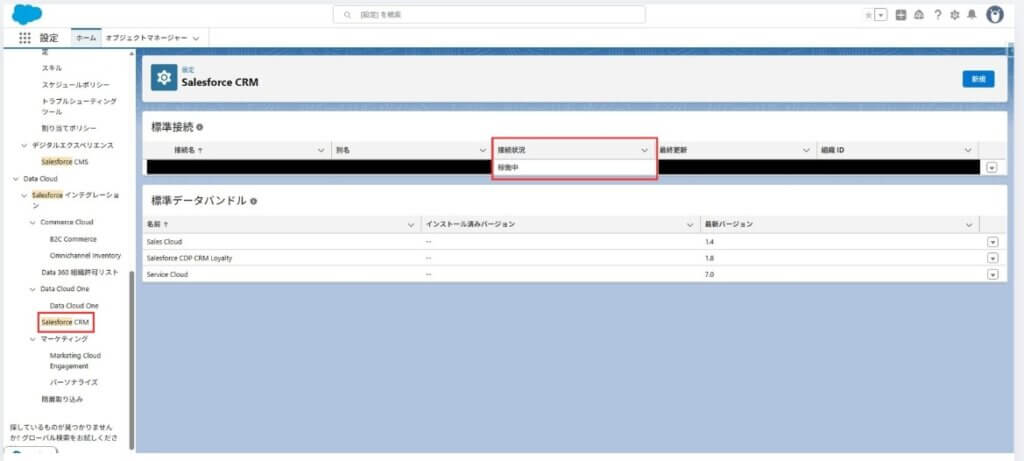The height and width of the screenshot is (461, 1024).
Task: Open Salesforce CMS in the sidebar
Action: click(x=64, y=162)
